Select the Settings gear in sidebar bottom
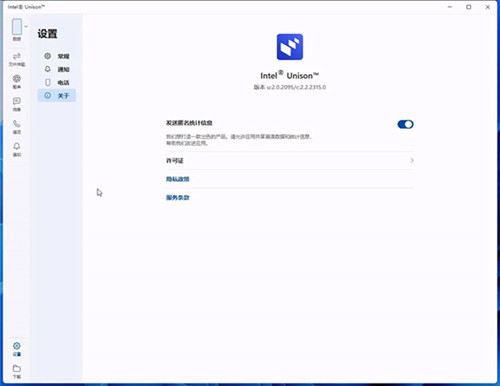Screen dimensions: 500x386 [17, 349]
